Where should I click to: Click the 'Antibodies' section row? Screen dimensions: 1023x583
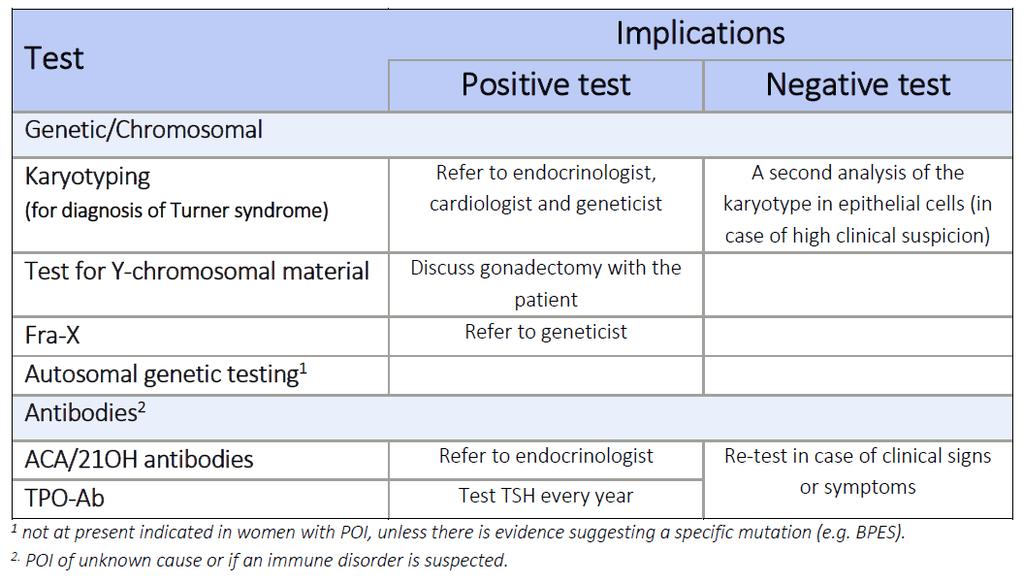tap(512, 417)
